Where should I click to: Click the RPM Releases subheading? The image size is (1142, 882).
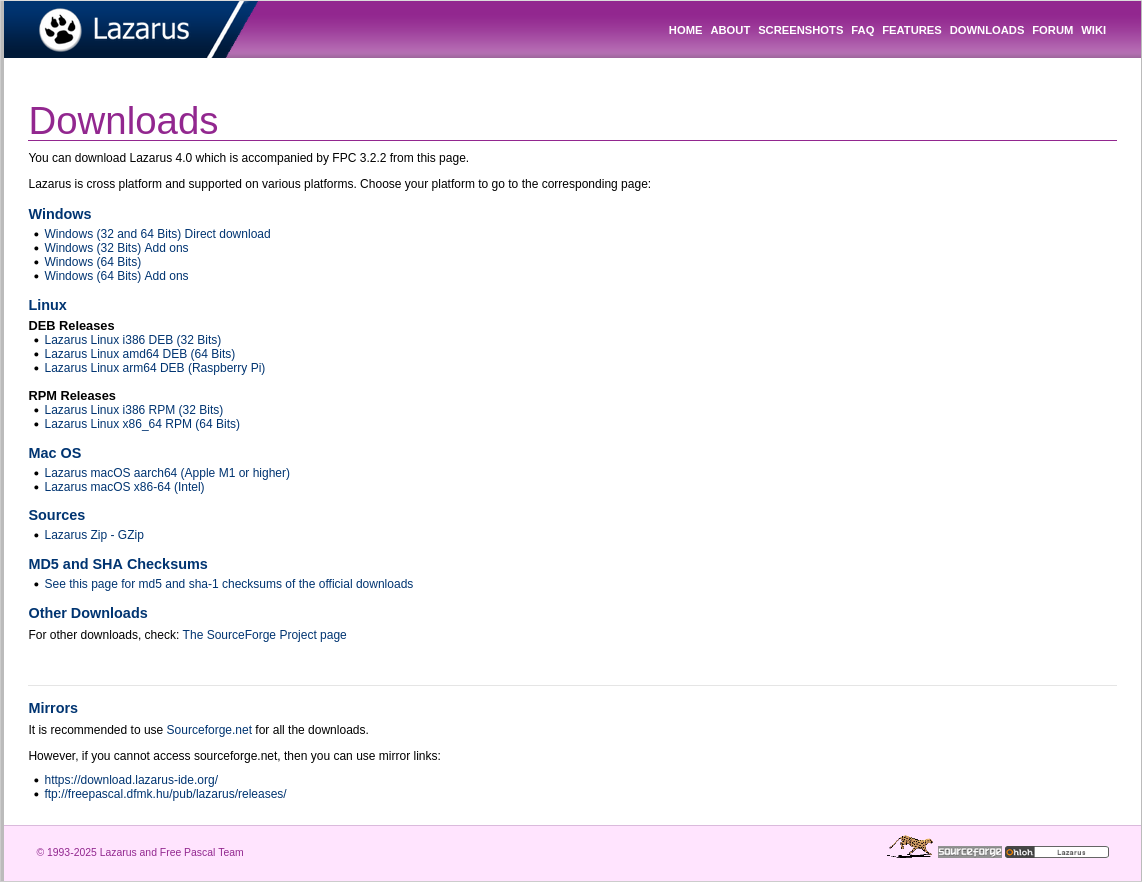[x=72, y=395]
